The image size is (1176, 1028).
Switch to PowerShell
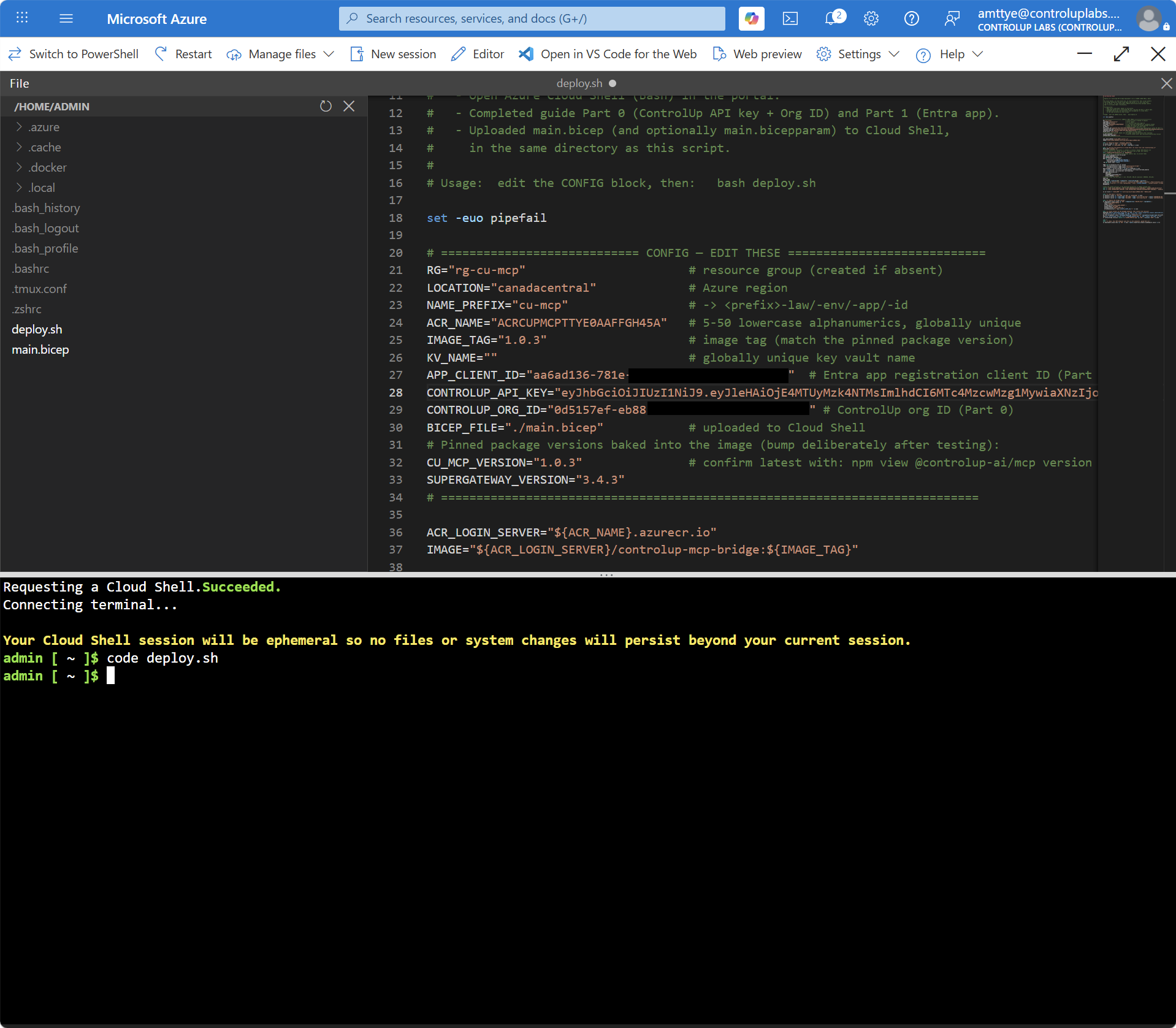[x=74, y=54]
